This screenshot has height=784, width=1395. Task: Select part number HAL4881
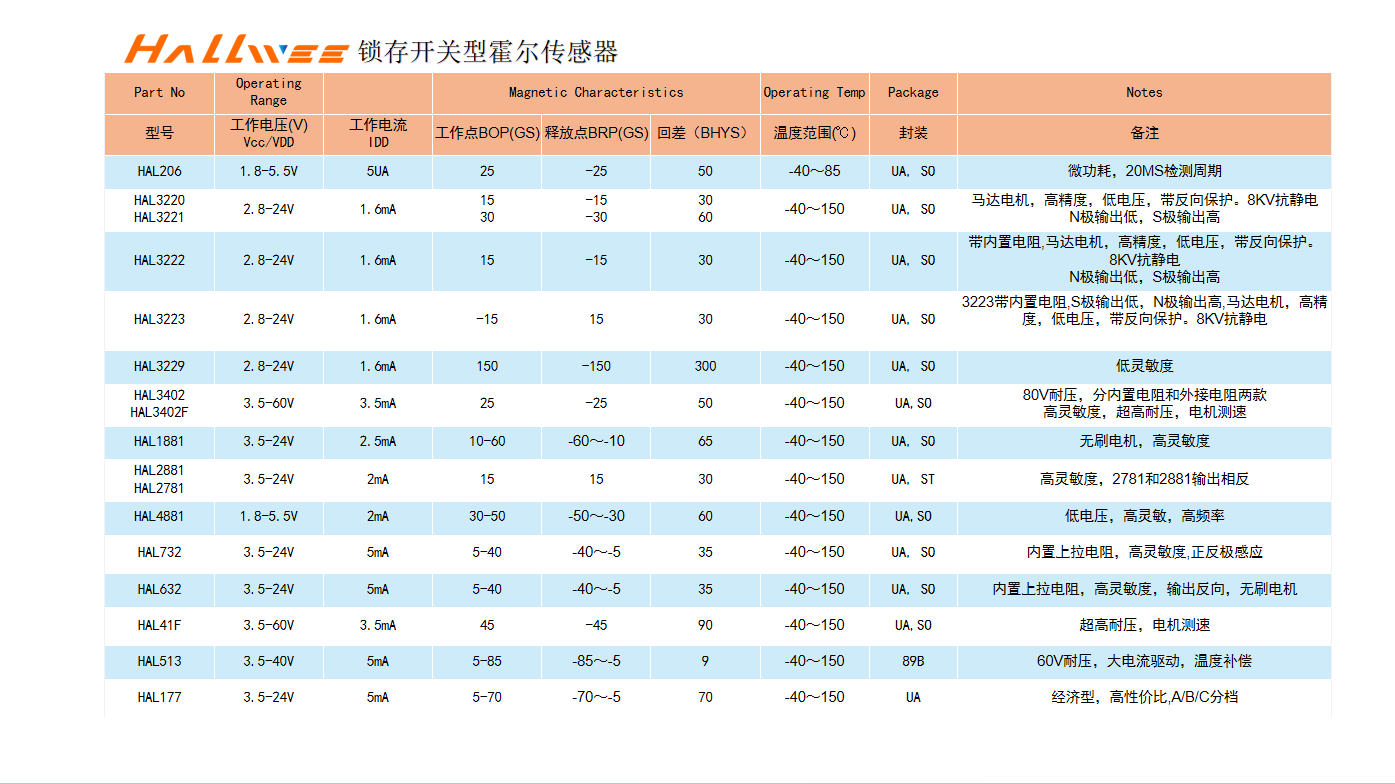tap(160, 516)
